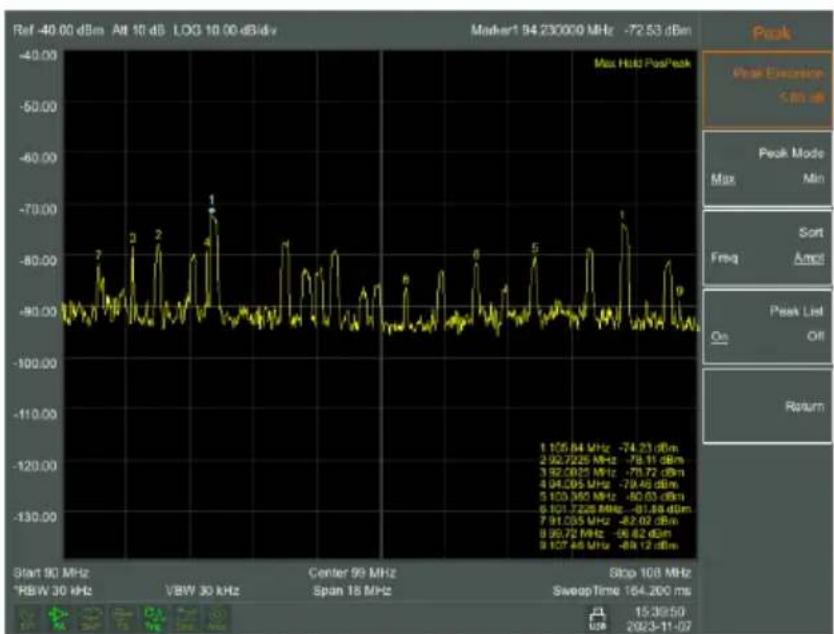Click the 2023-11-07 date readout
Image resolution: width=834 pixels, height=634 pixels.
(660, 625)
